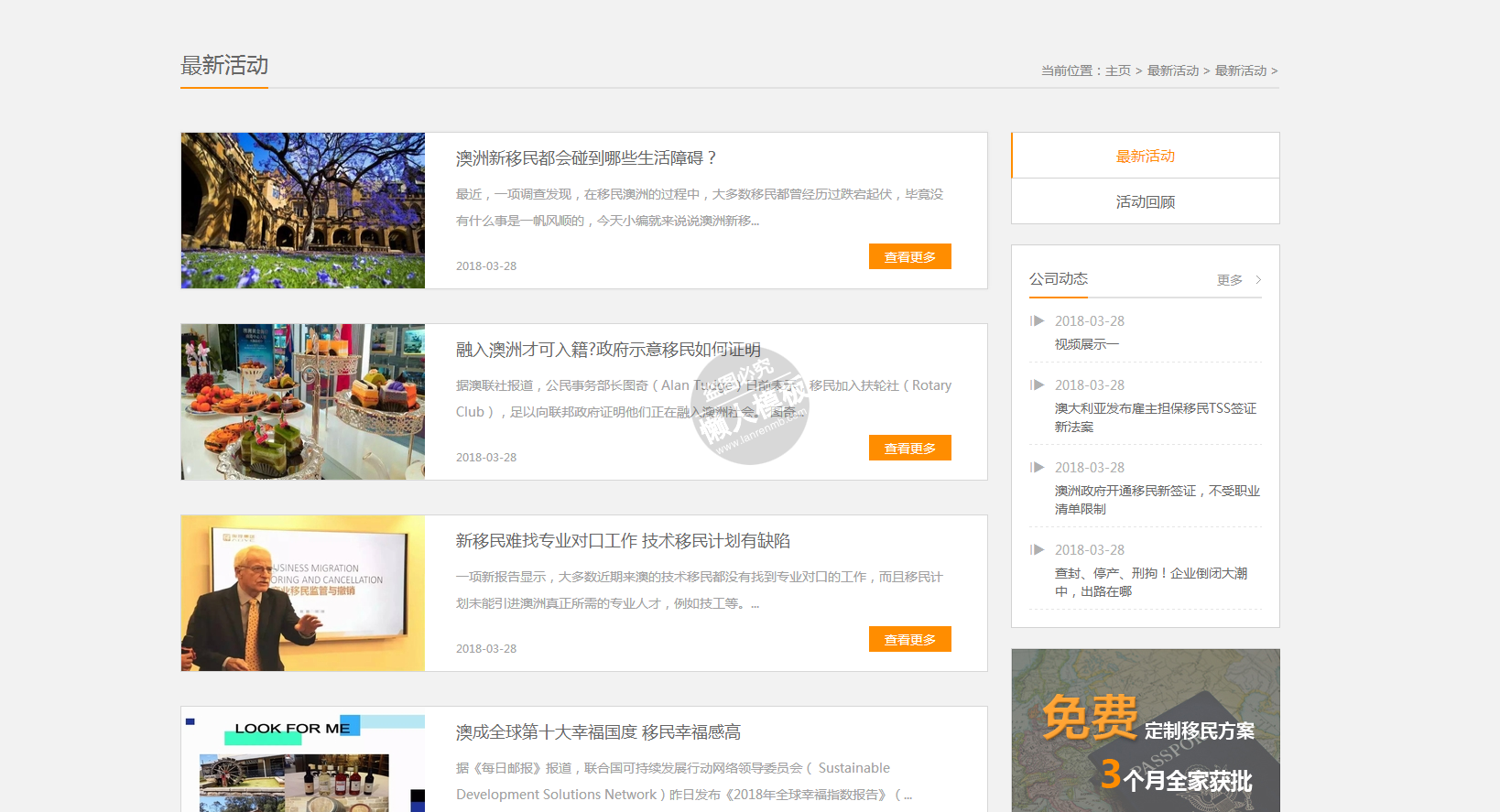The image size is (1500, 812).
Task: Open news 澳大利亚发布雇主担保移民TSS签证新法案
Action: 1156,417
